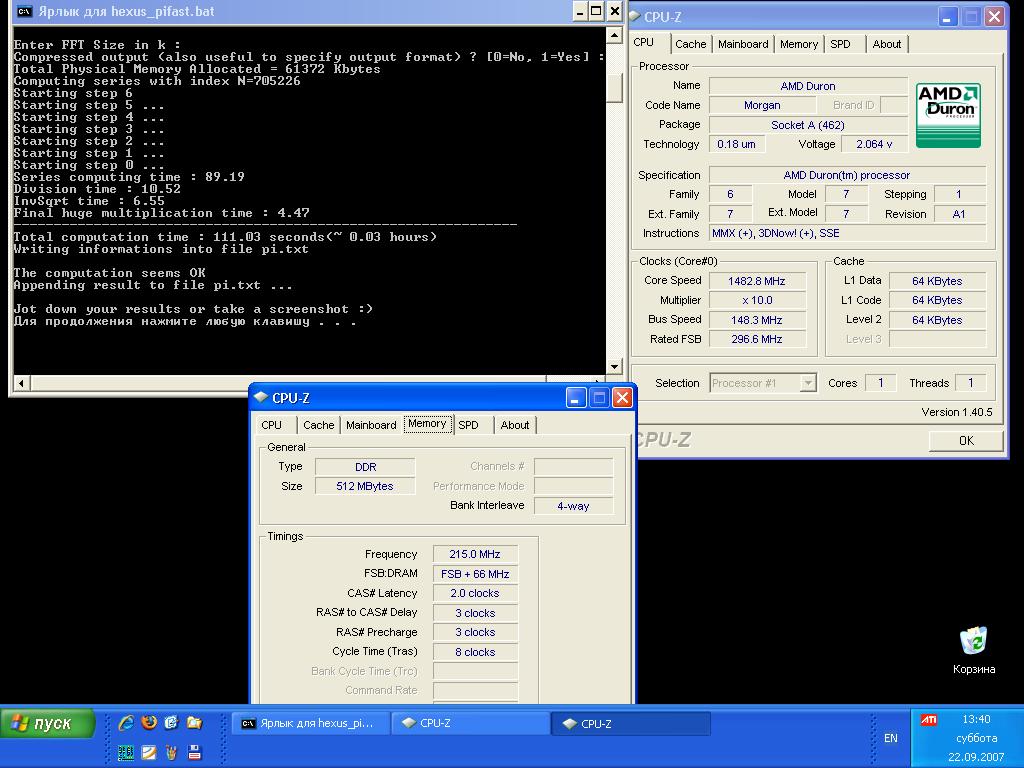The height and width of the screenshot is (768, 1024).
Task: Open SPD tab in CPU-Z CPU window
Action: (x=840, y=44)
